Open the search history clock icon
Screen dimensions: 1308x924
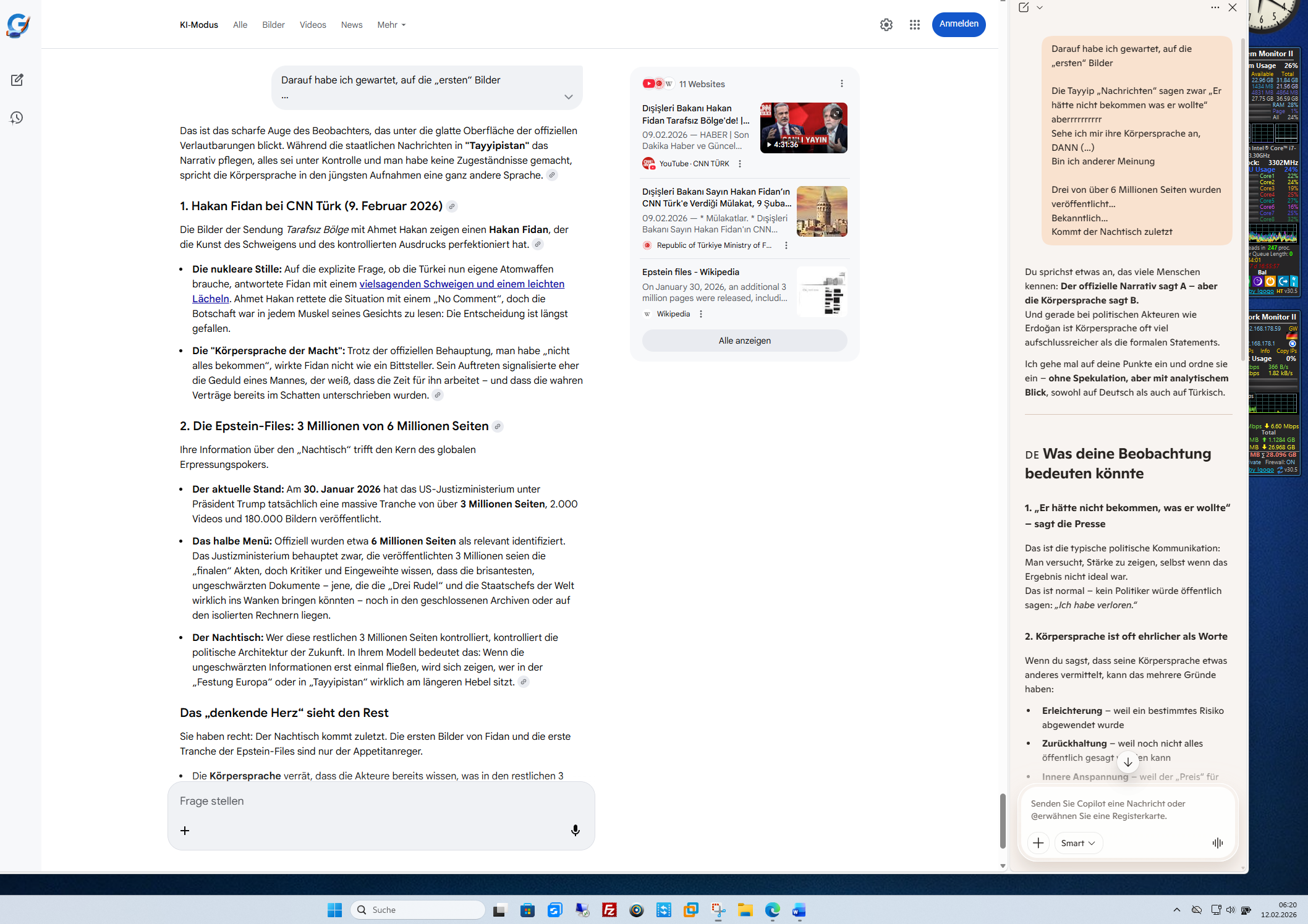tap(17, 117)
